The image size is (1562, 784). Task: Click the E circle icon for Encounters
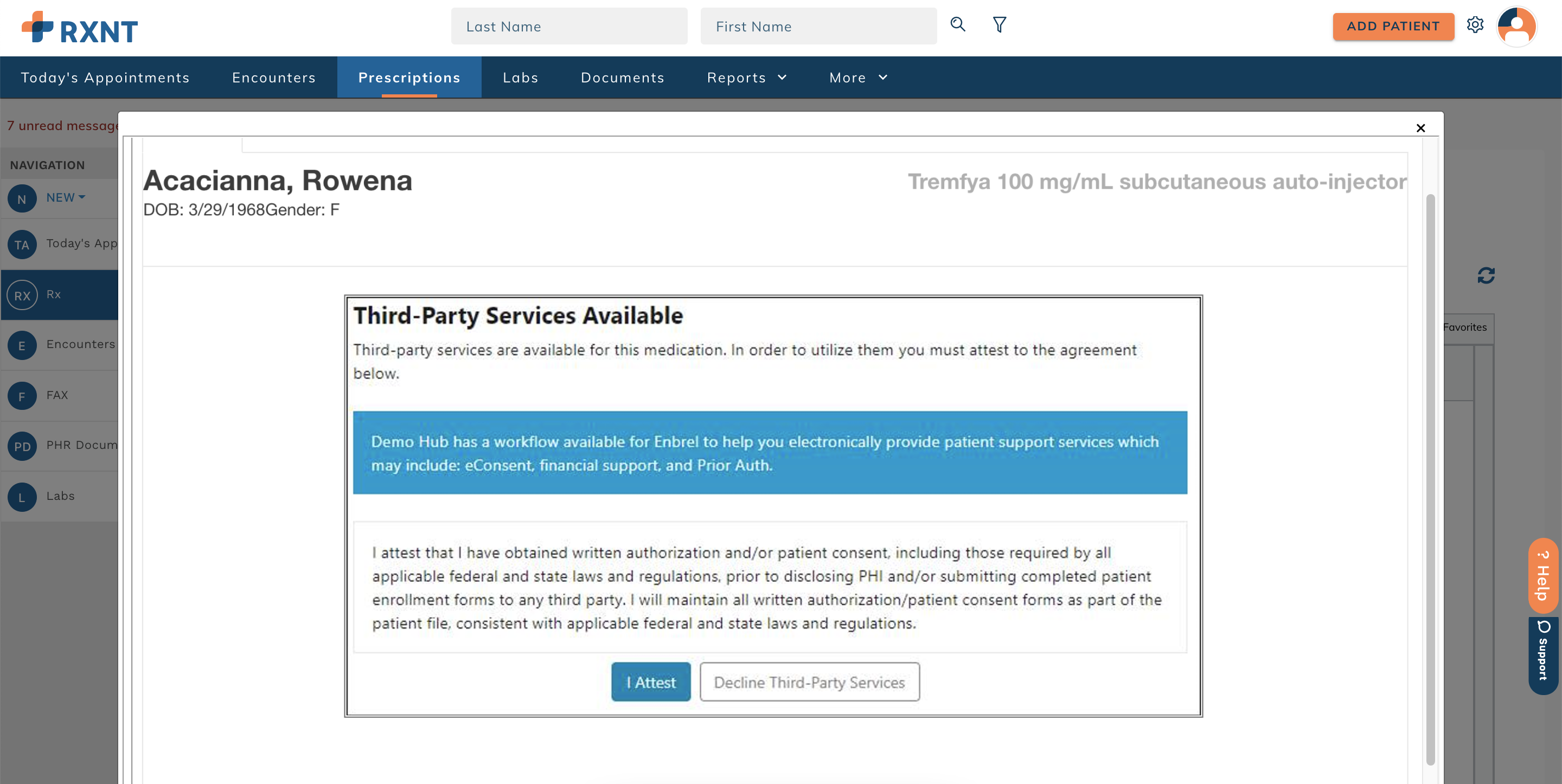22,345
